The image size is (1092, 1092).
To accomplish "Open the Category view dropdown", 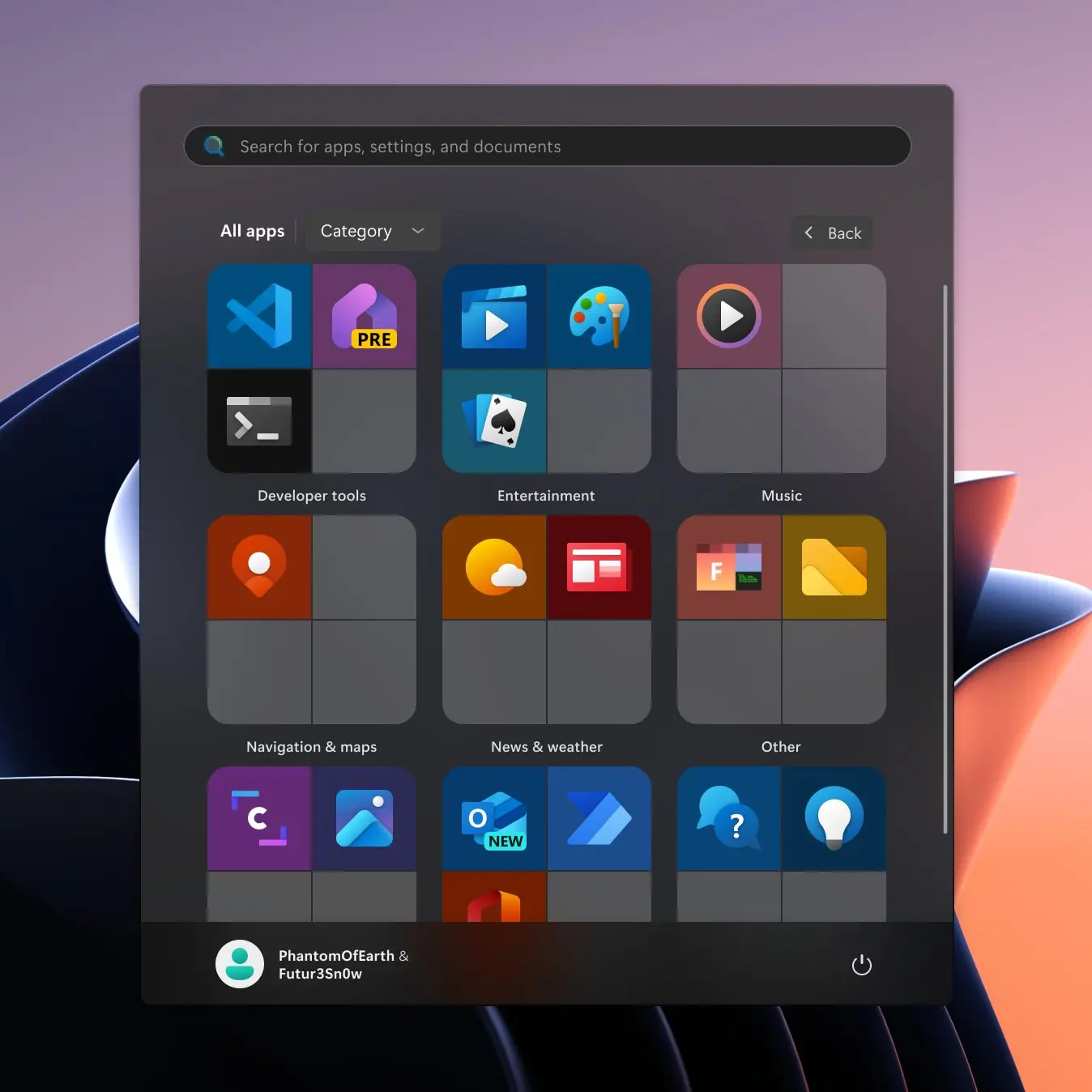I will (x=373, y=231).
